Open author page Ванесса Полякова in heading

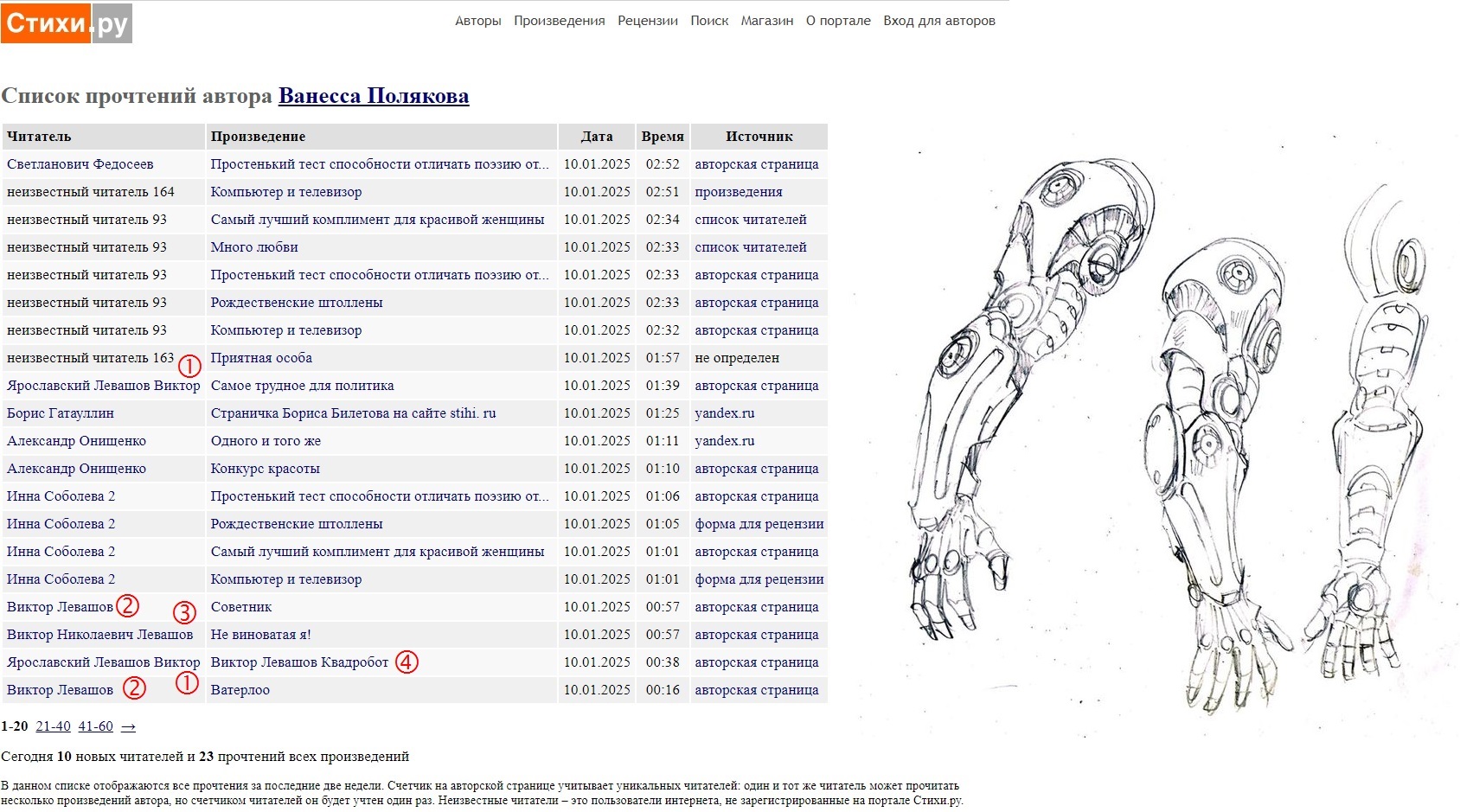pyautogui.click(x=374, y=96)
